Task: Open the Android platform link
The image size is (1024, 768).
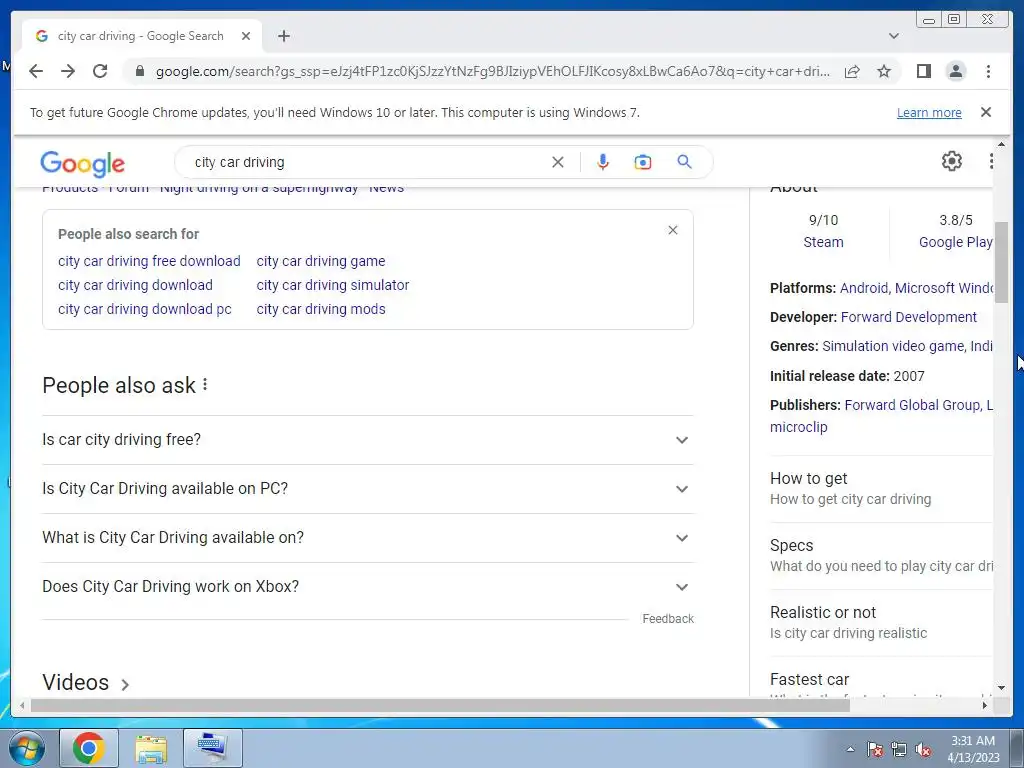Action: coord(863,288)
